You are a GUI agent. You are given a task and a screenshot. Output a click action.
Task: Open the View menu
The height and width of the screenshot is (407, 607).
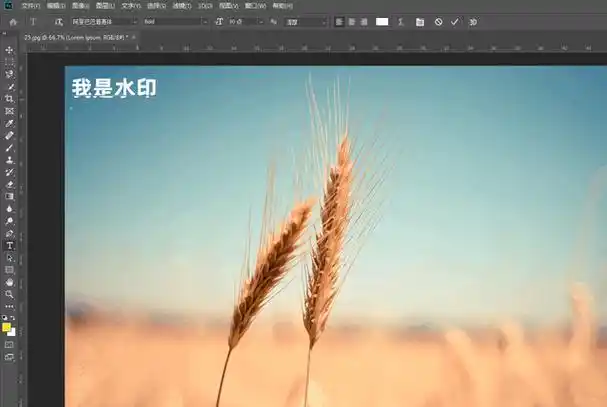click(x=229, y=6)
